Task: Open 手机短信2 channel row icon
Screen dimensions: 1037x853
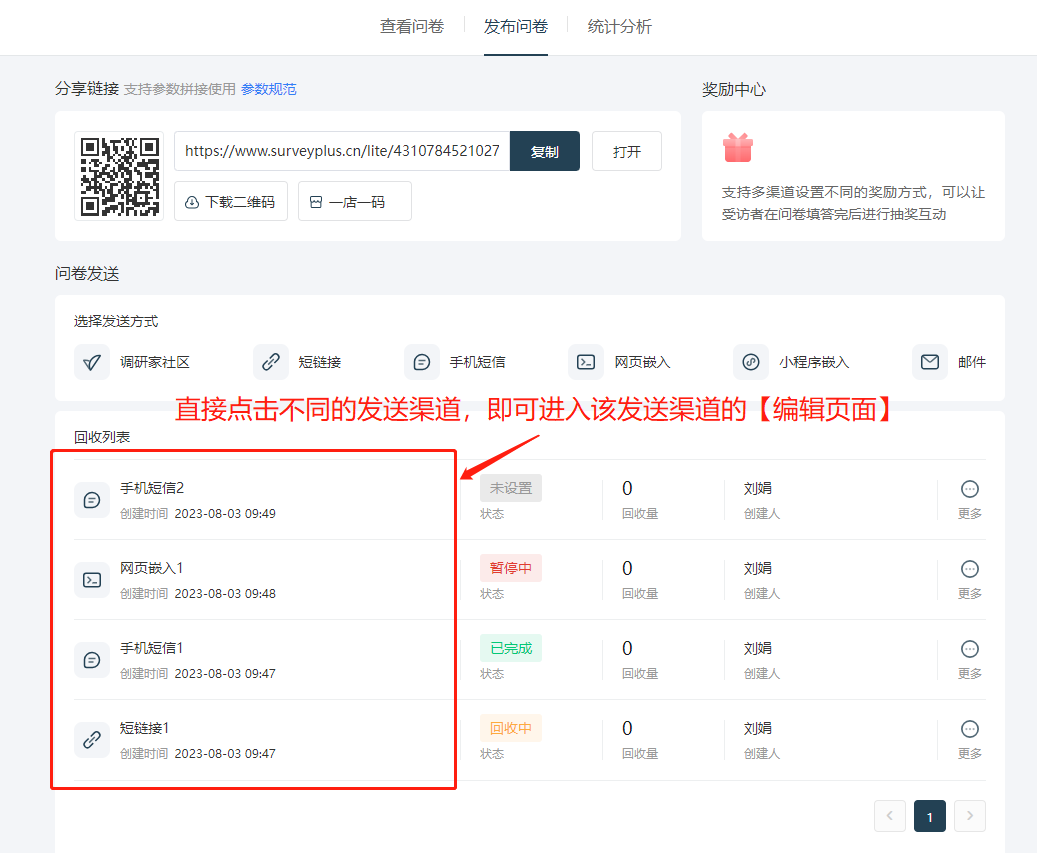Action: pyautogui.click(x=92, y=500)
